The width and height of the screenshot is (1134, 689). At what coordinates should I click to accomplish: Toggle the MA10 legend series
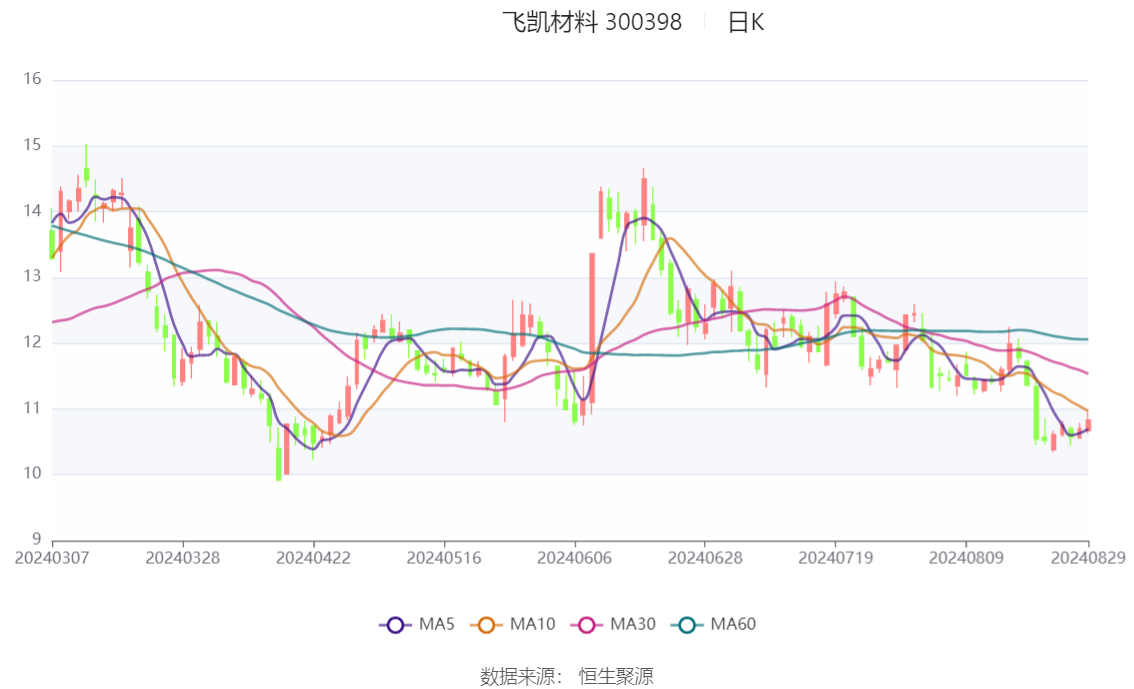pos(513,625)
